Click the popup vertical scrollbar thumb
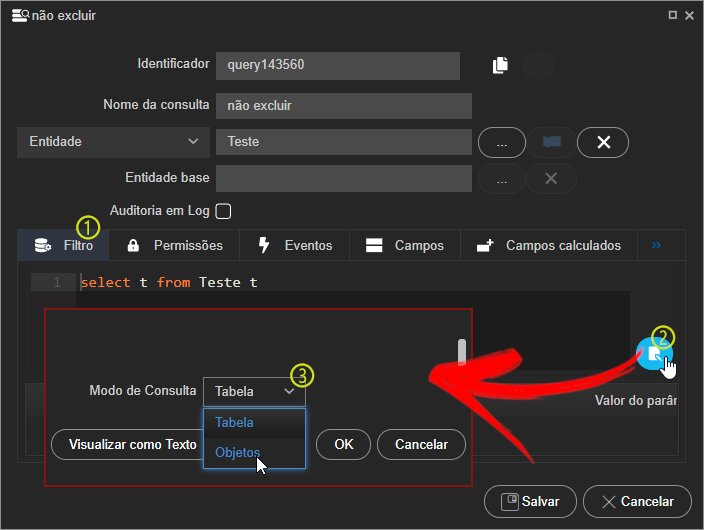 click(462, 352)
